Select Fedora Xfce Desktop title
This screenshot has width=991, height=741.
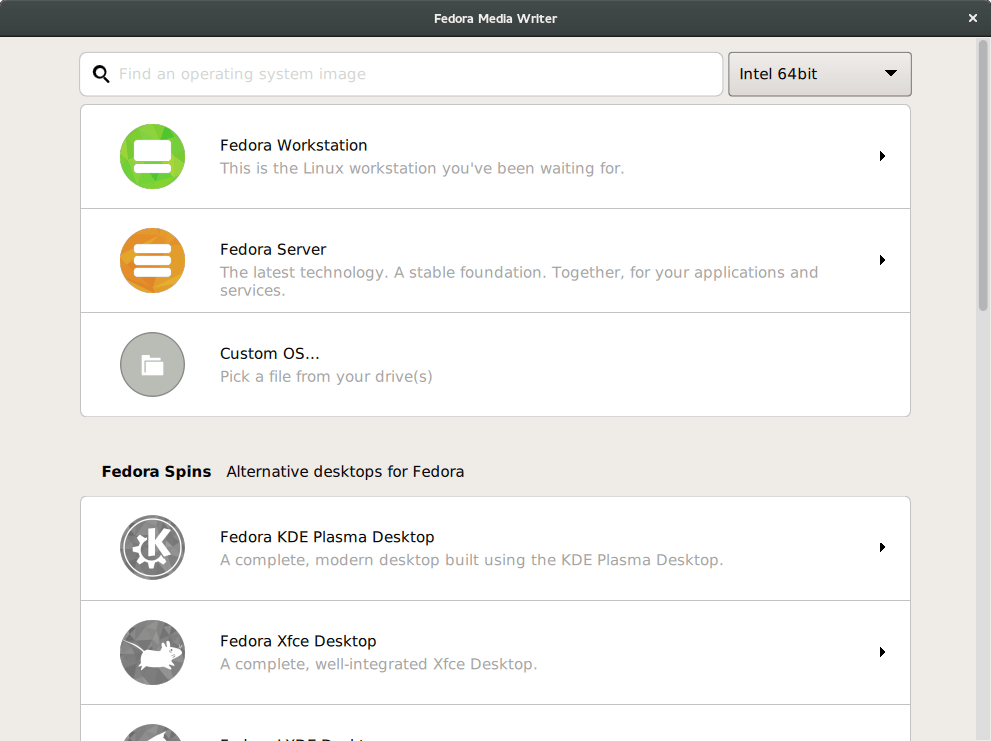pos(298,641)
